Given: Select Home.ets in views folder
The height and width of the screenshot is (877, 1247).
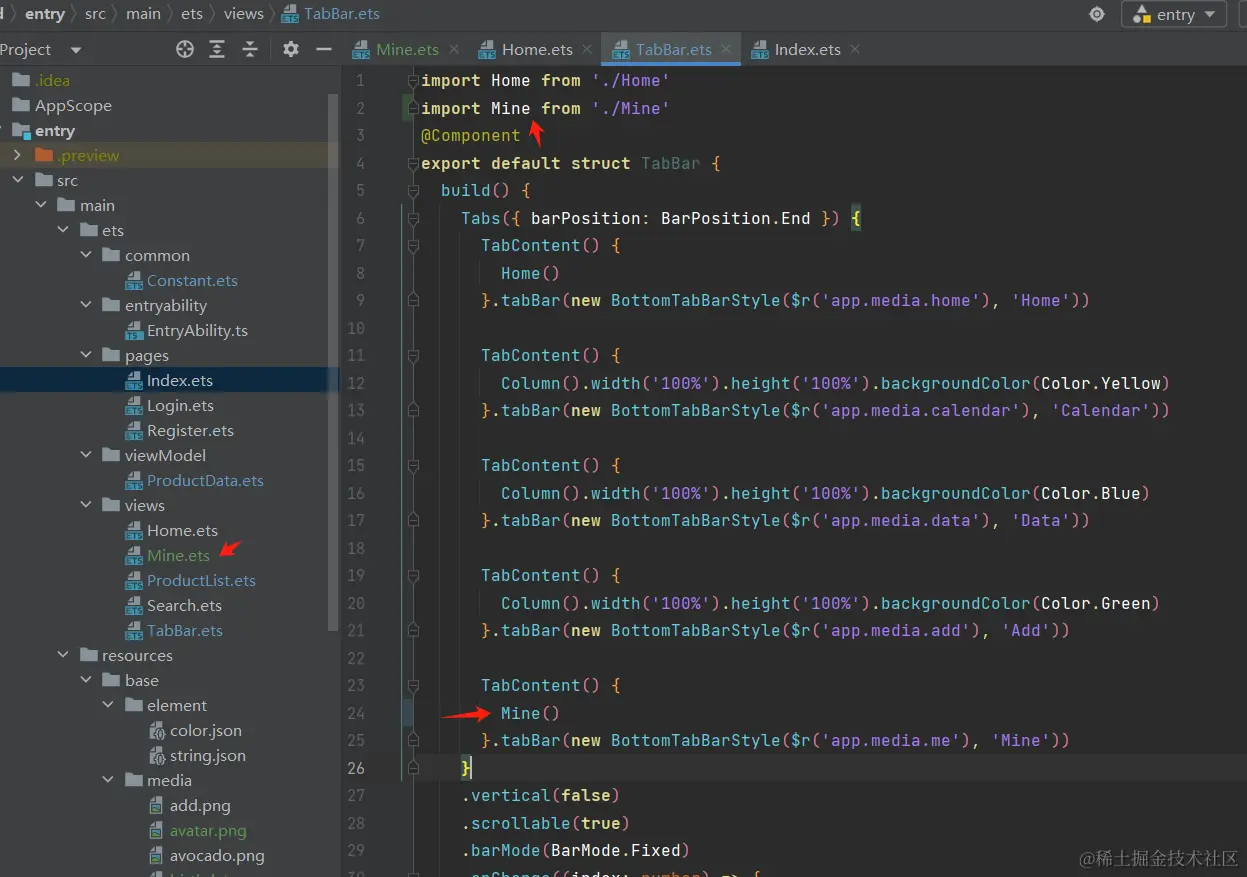Looking at the screenshot, I should [x=182, y=530].
